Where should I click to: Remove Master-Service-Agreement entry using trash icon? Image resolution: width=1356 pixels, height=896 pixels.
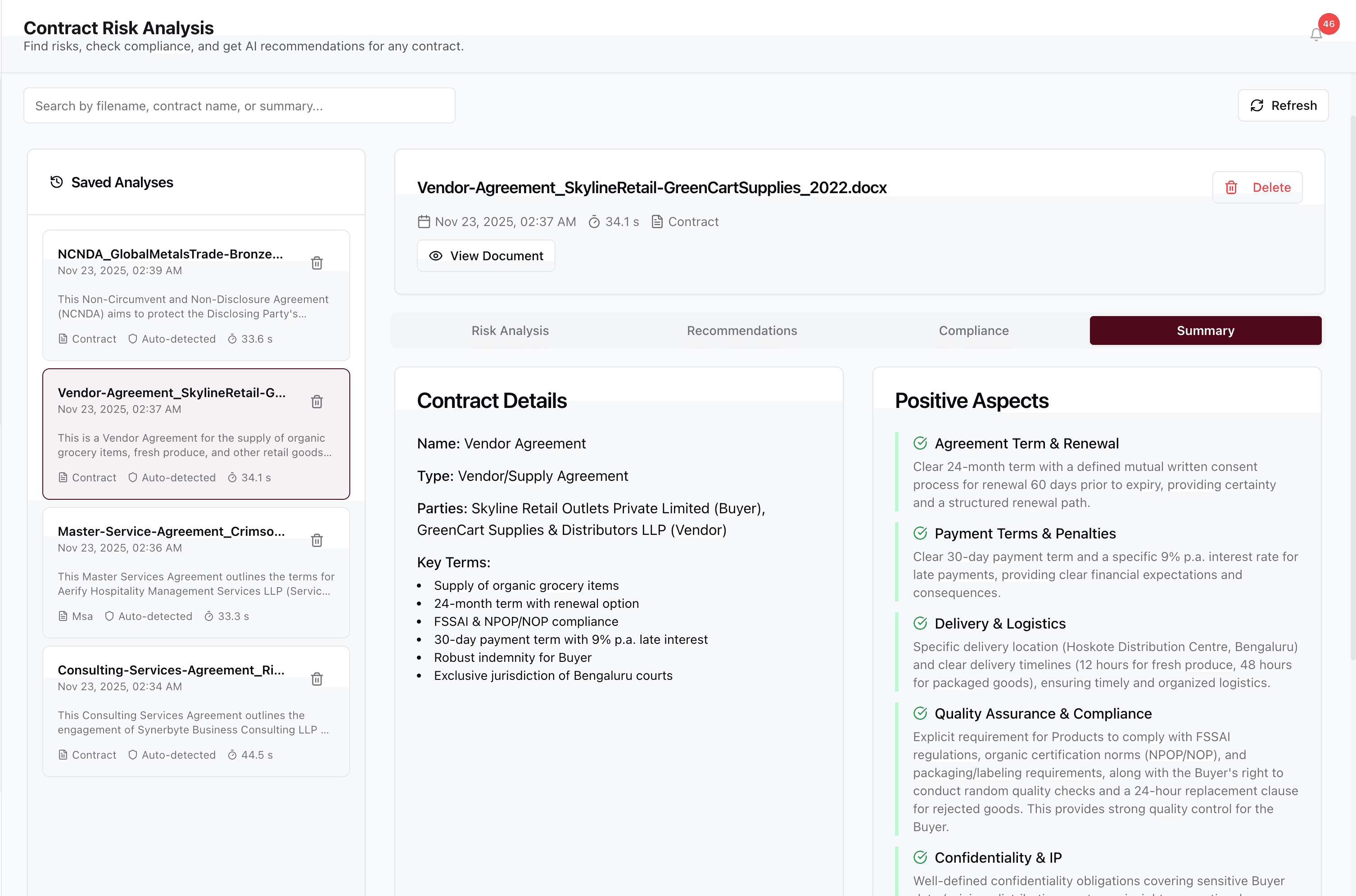click(x=317, y=540)
